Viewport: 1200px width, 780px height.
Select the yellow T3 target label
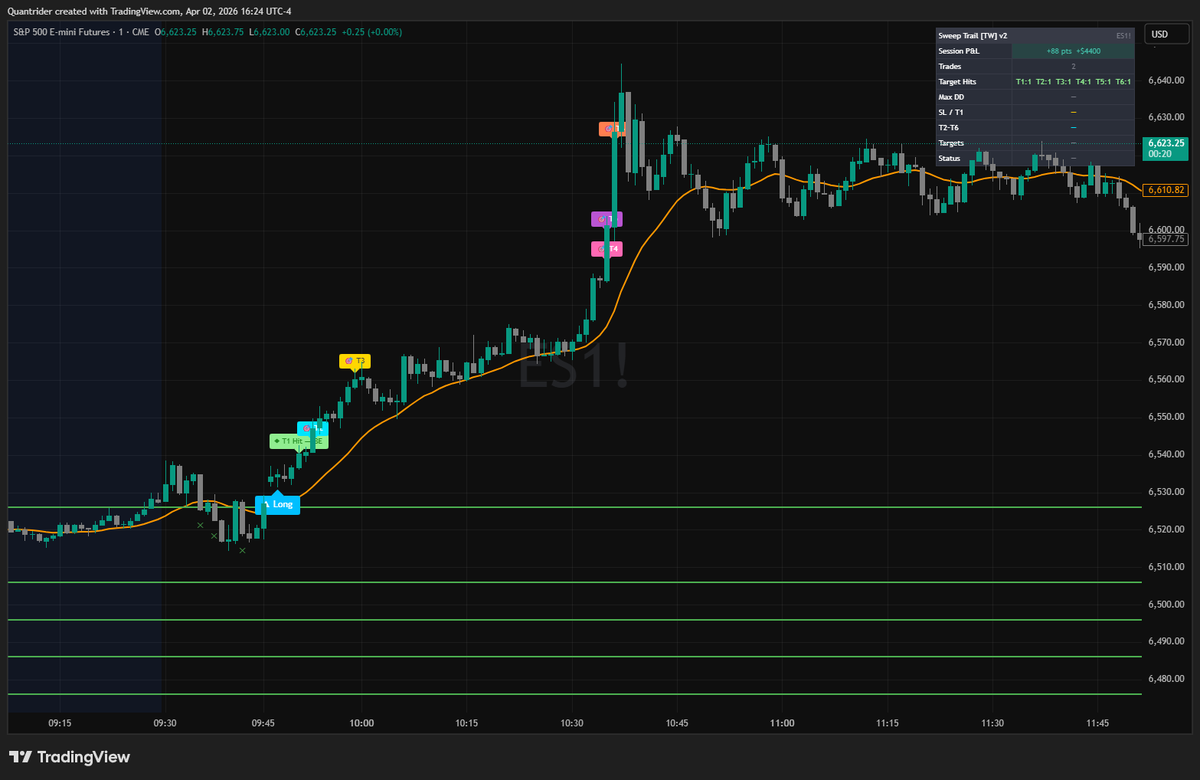[355, 361]
